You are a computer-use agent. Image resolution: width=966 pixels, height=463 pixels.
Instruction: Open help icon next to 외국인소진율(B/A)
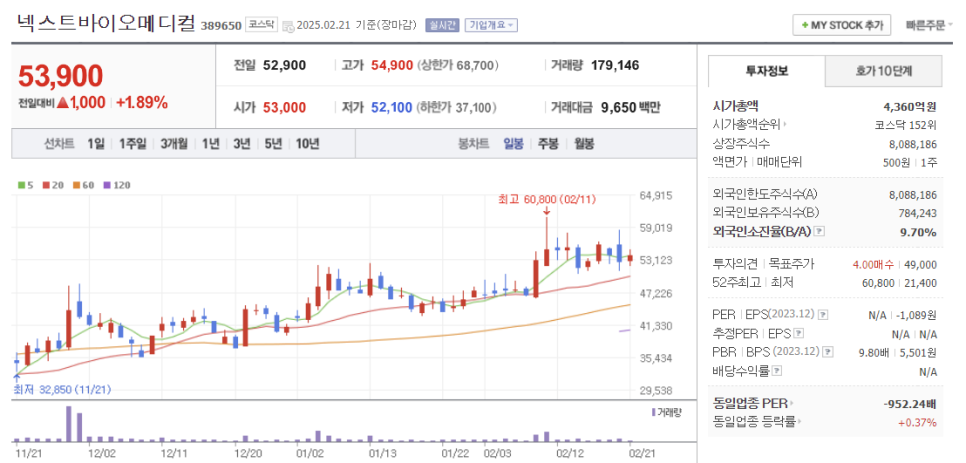(819, 232)
